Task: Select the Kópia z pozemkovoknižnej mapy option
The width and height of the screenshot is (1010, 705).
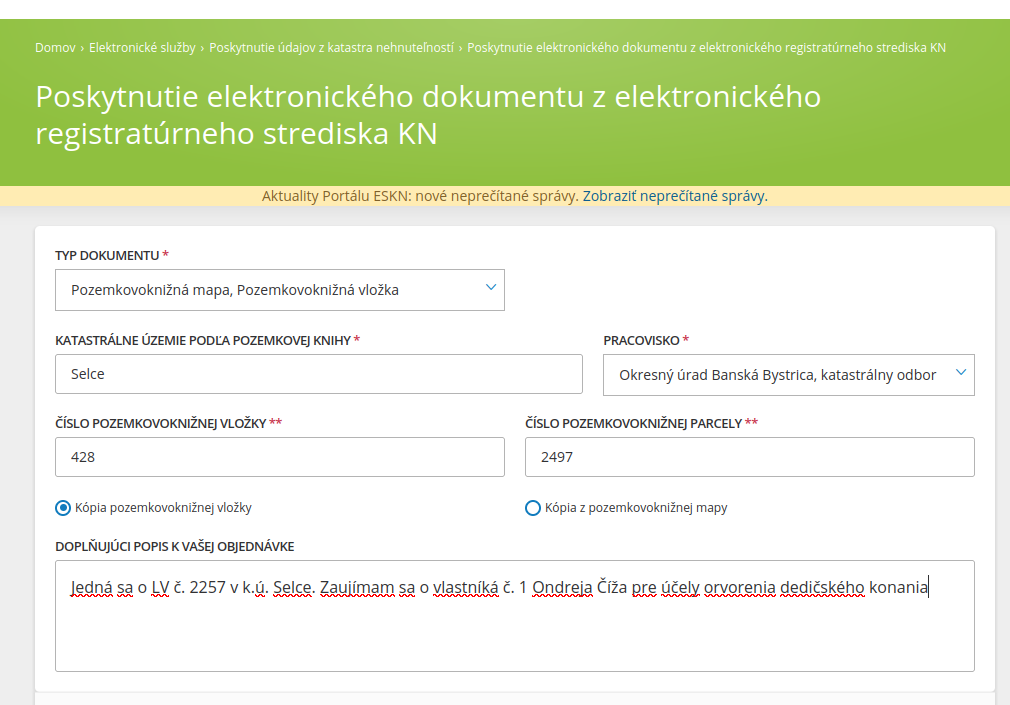Action: click(533, 508)
